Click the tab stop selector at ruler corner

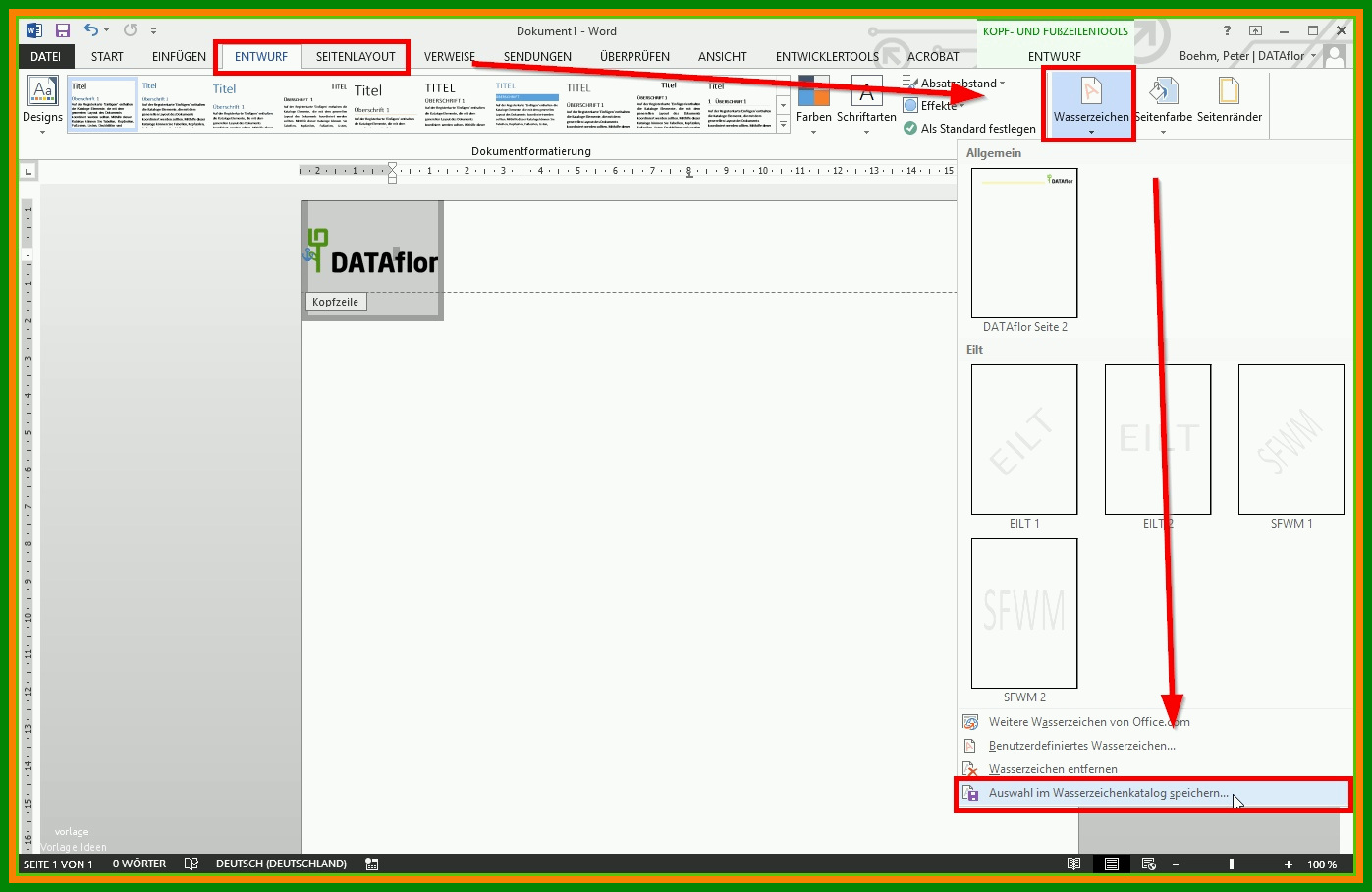(x=28, y=172)
